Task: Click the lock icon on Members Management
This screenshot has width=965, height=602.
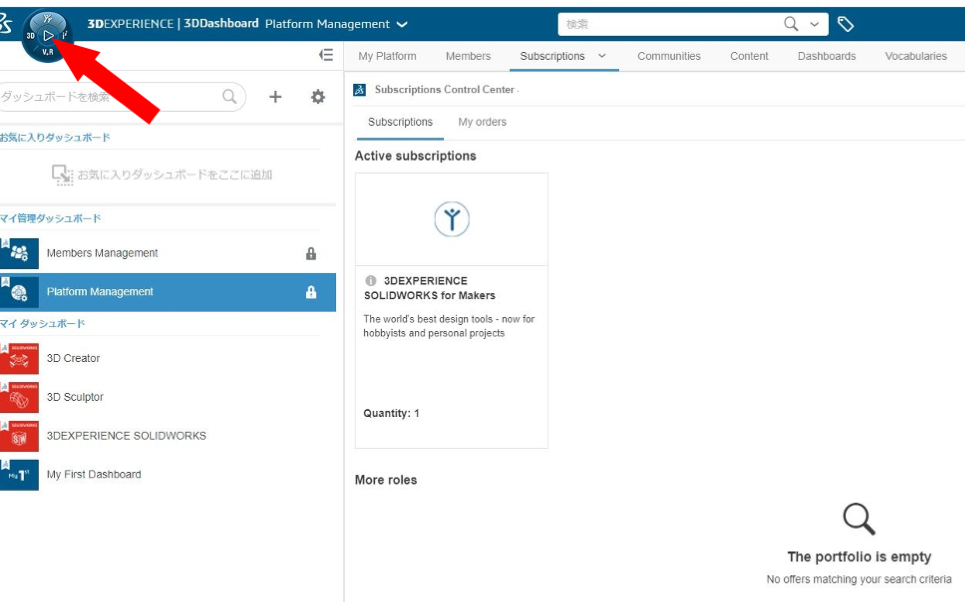Action: [311, 254]
